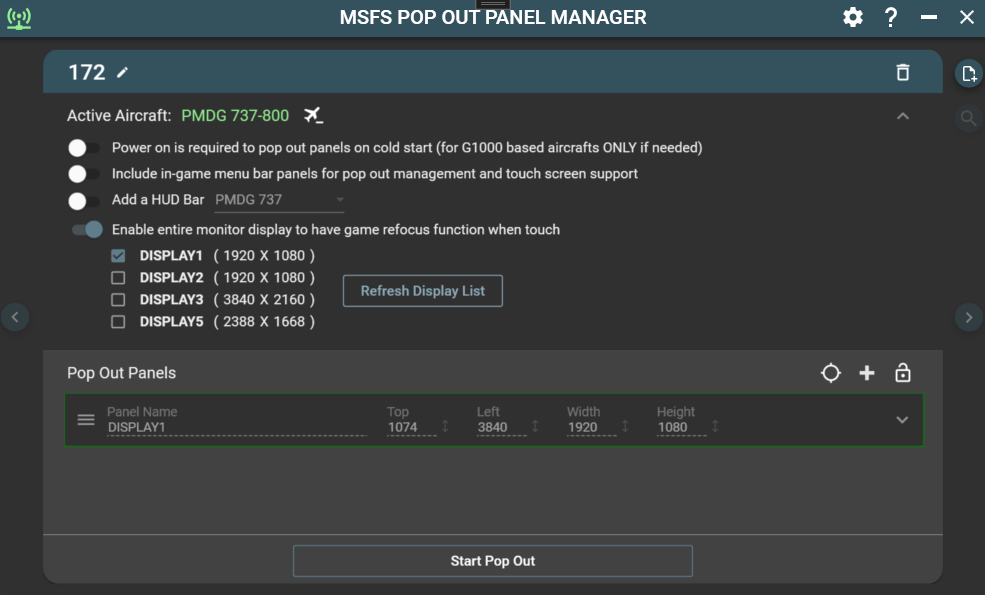Expand the DISPLAY1 panel row chevron
The height and width of the screenshot is (595, 985).
coord(903,419)
